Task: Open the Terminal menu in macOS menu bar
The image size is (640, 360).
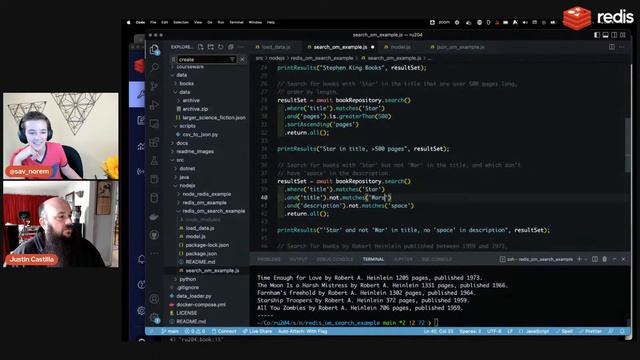Action: click(x=236, y=22)
